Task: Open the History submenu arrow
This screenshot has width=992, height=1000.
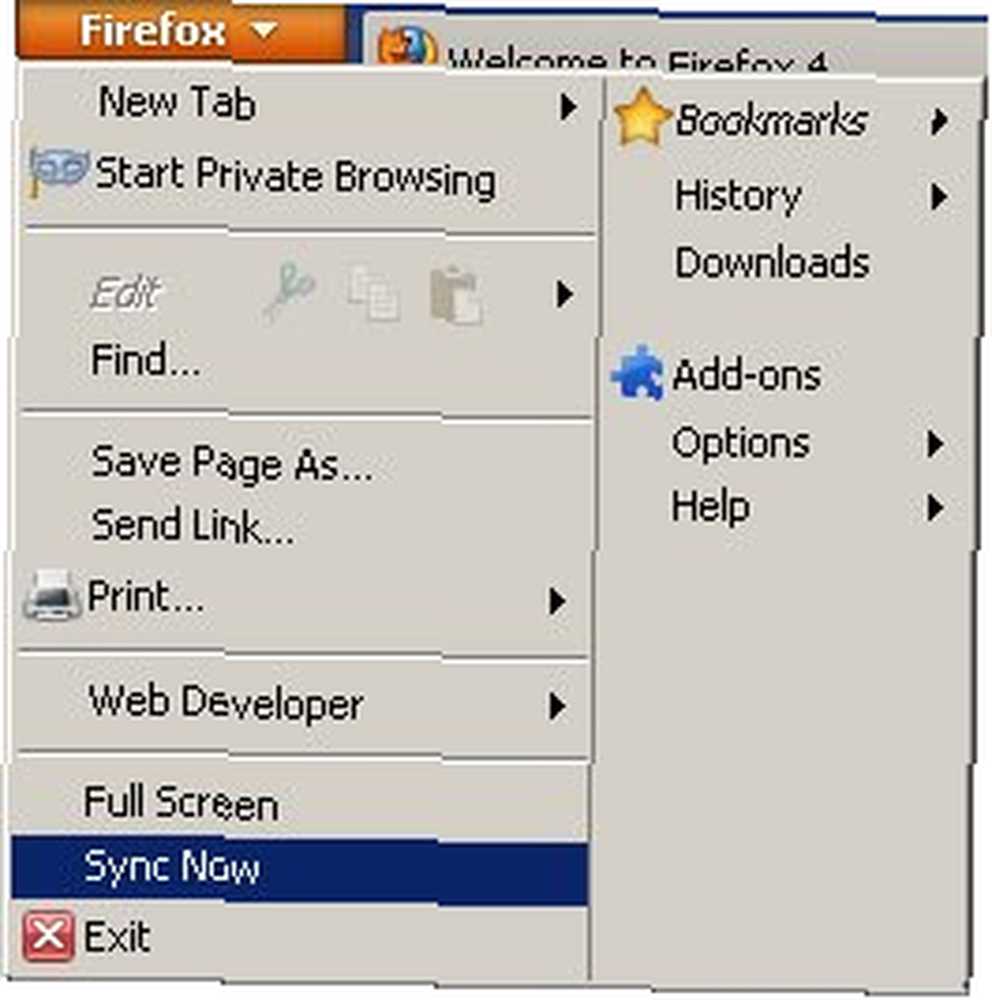Action: tap(938, 196)
